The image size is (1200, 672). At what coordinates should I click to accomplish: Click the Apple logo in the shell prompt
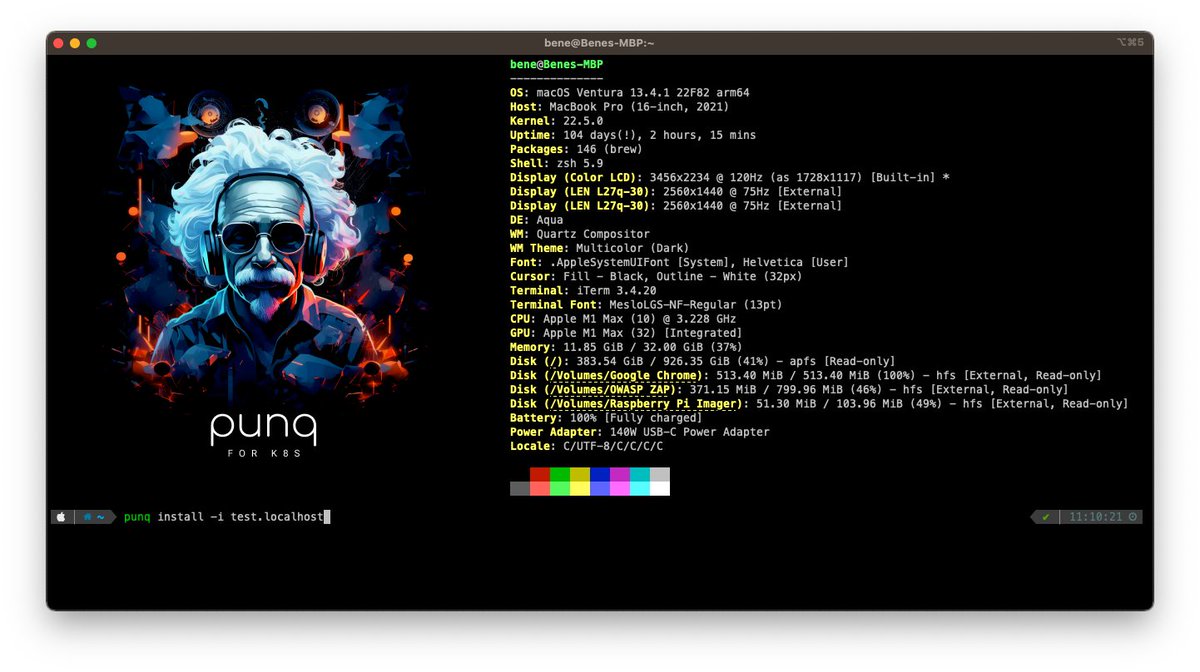click(x=60, y=517)
